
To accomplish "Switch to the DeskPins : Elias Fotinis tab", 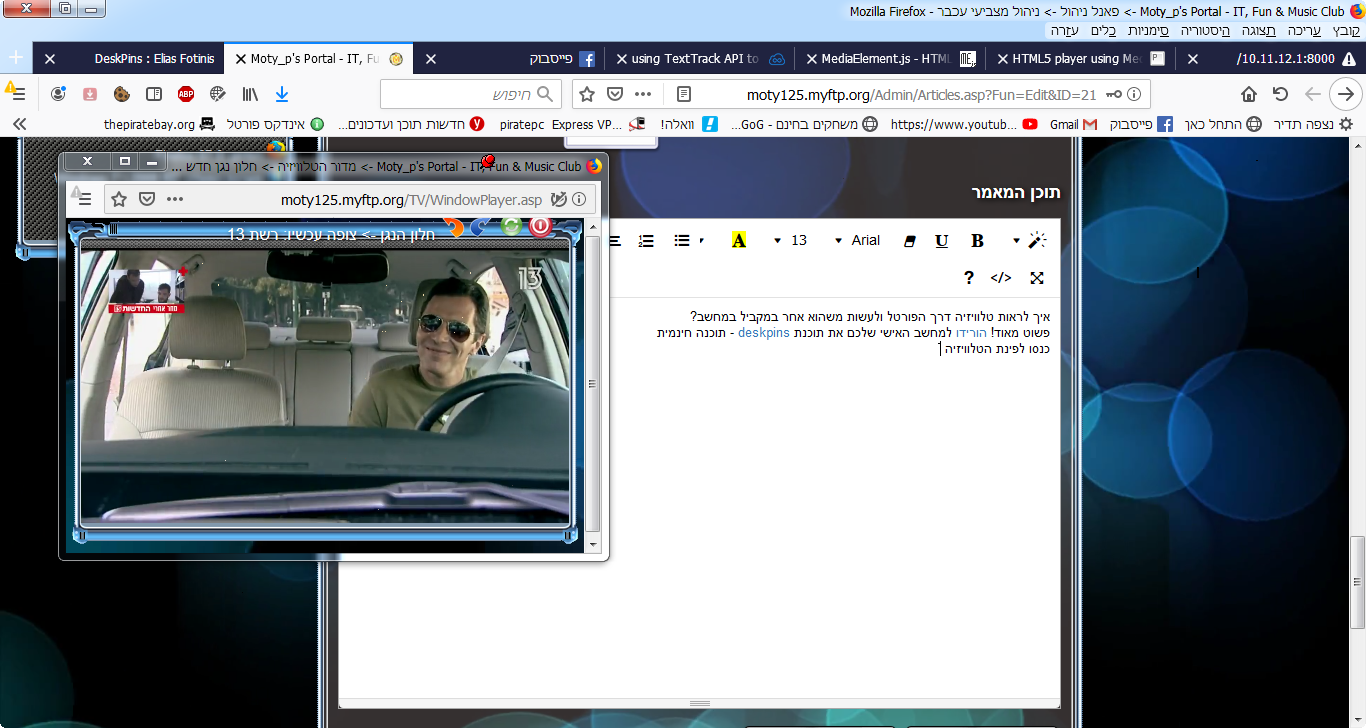I will coord(154,59).
